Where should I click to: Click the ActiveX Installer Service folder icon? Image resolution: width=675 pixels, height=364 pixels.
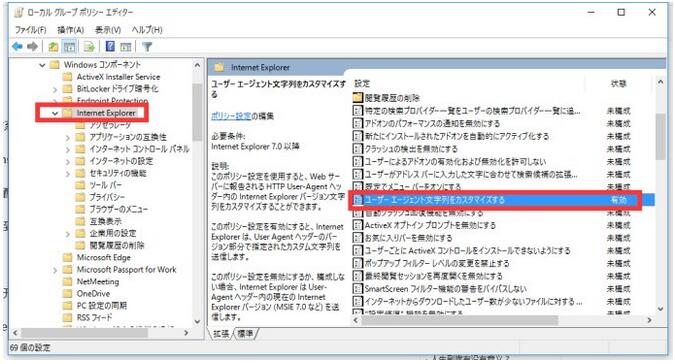pyautogui.click(x=67, y=77)
